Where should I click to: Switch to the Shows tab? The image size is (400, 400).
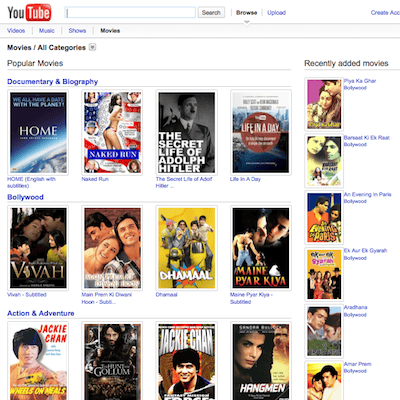[77, 31]
